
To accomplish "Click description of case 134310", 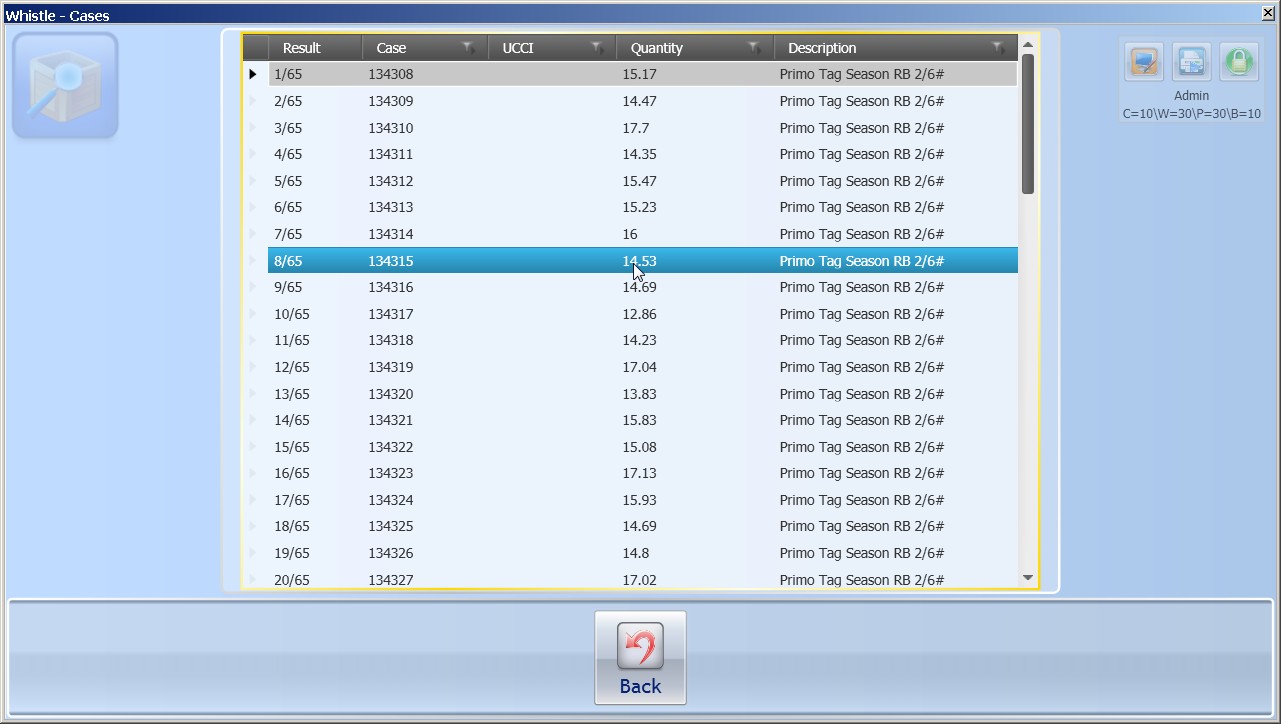I will tap(862, 128).
